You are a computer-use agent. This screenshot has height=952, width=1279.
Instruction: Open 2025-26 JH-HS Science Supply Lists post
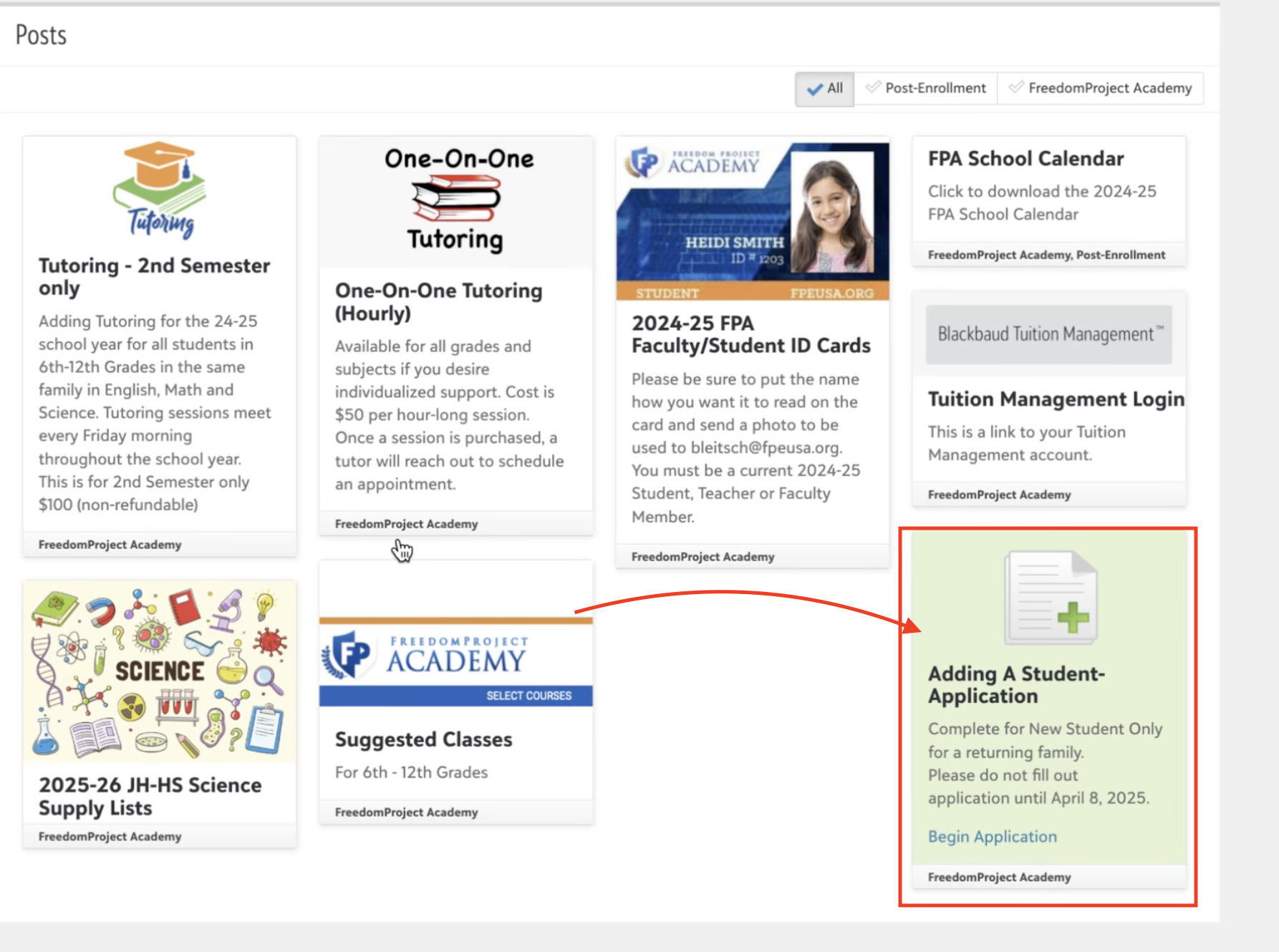(x=150, y=796)
